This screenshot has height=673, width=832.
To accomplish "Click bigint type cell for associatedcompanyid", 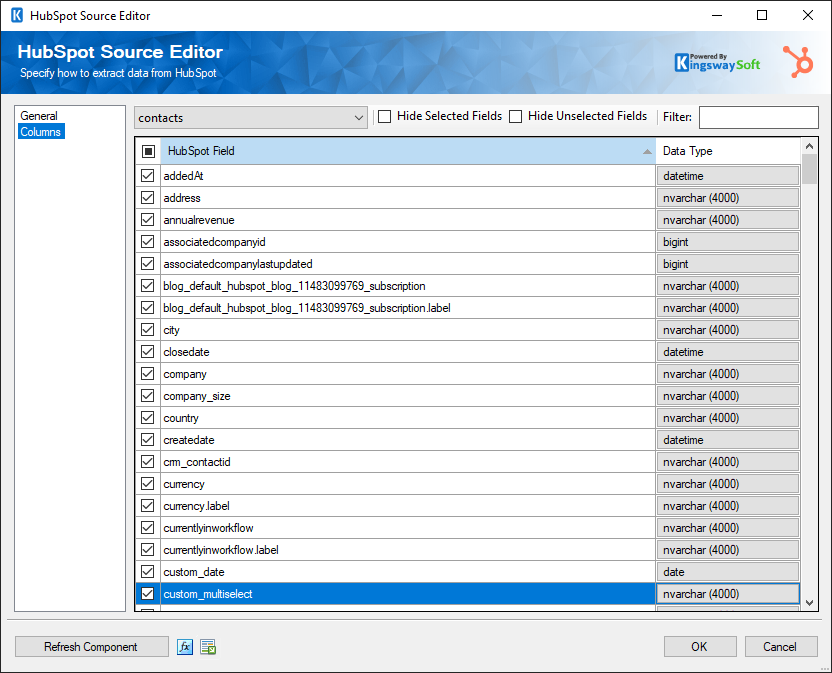I will click(x=727, y=242).
